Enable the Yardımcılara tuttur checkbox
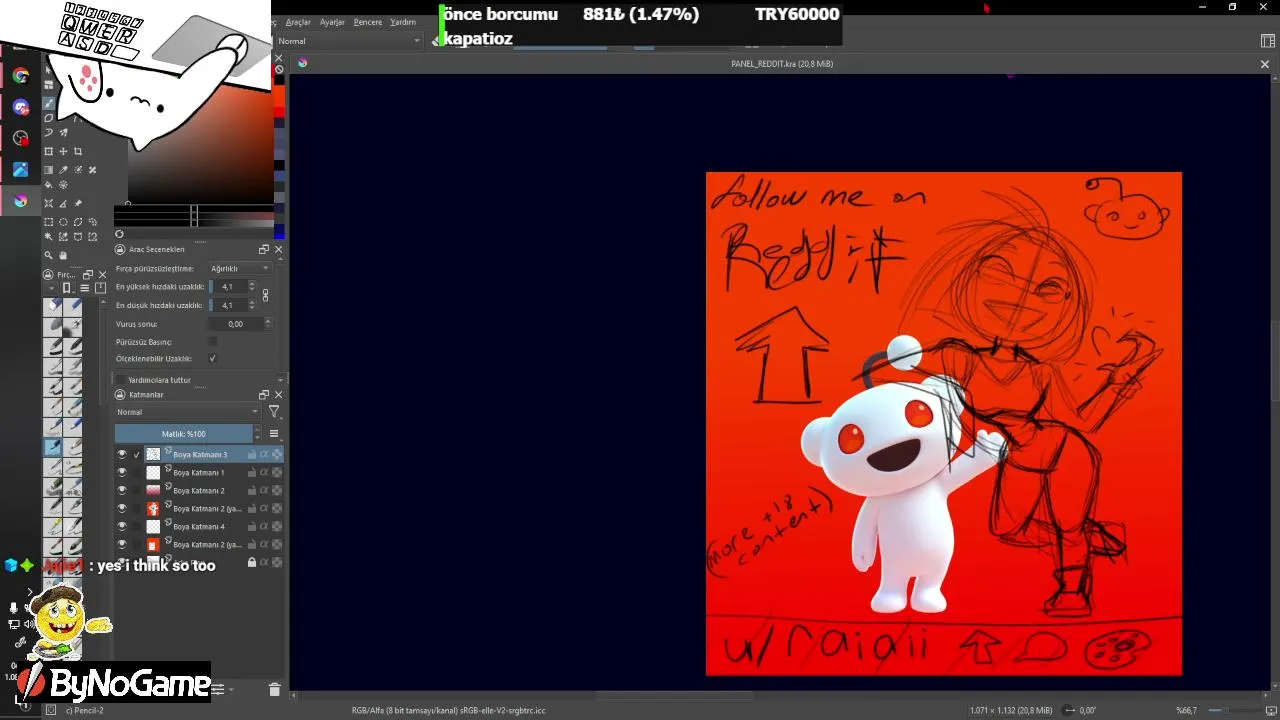This screenshot has height=720, width=1280. coord(121,380)
